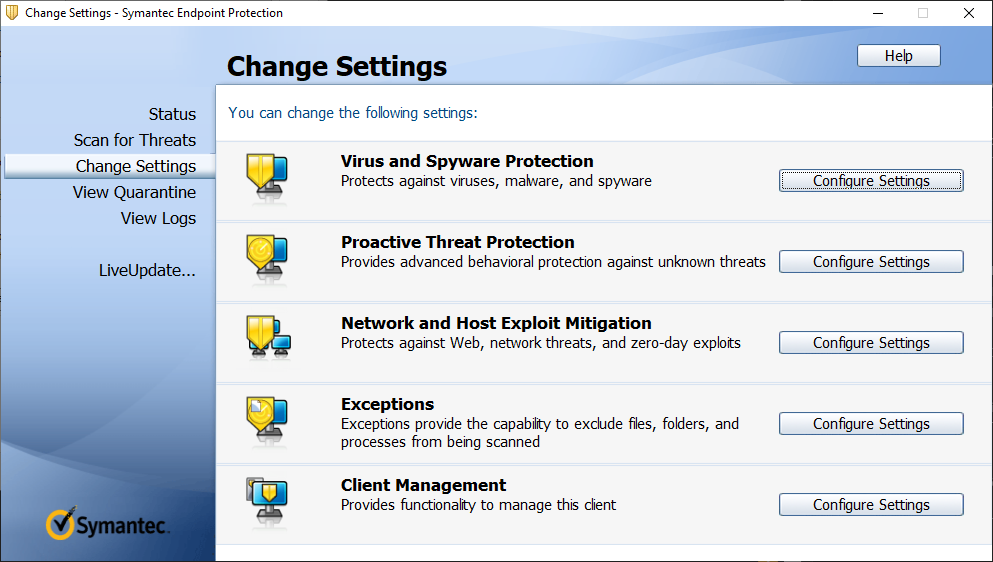
Task: Click the Exceptions shield icon
Action: point(266,417)
